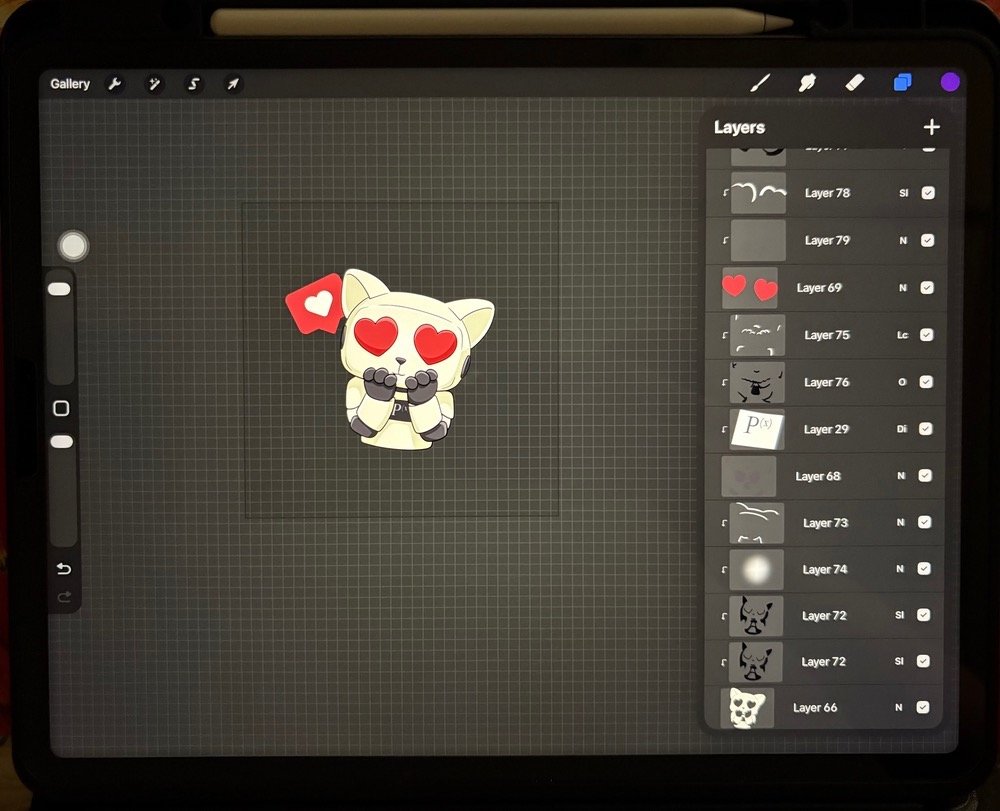The image size is (1000, 811).
Task: Open the Actions wrench menu
Action: point(115,84)
